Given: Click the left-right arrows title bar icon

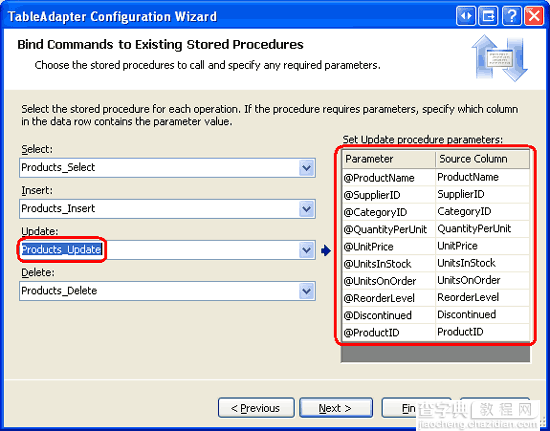Looking at the screenshot, I should click(466, 16).
